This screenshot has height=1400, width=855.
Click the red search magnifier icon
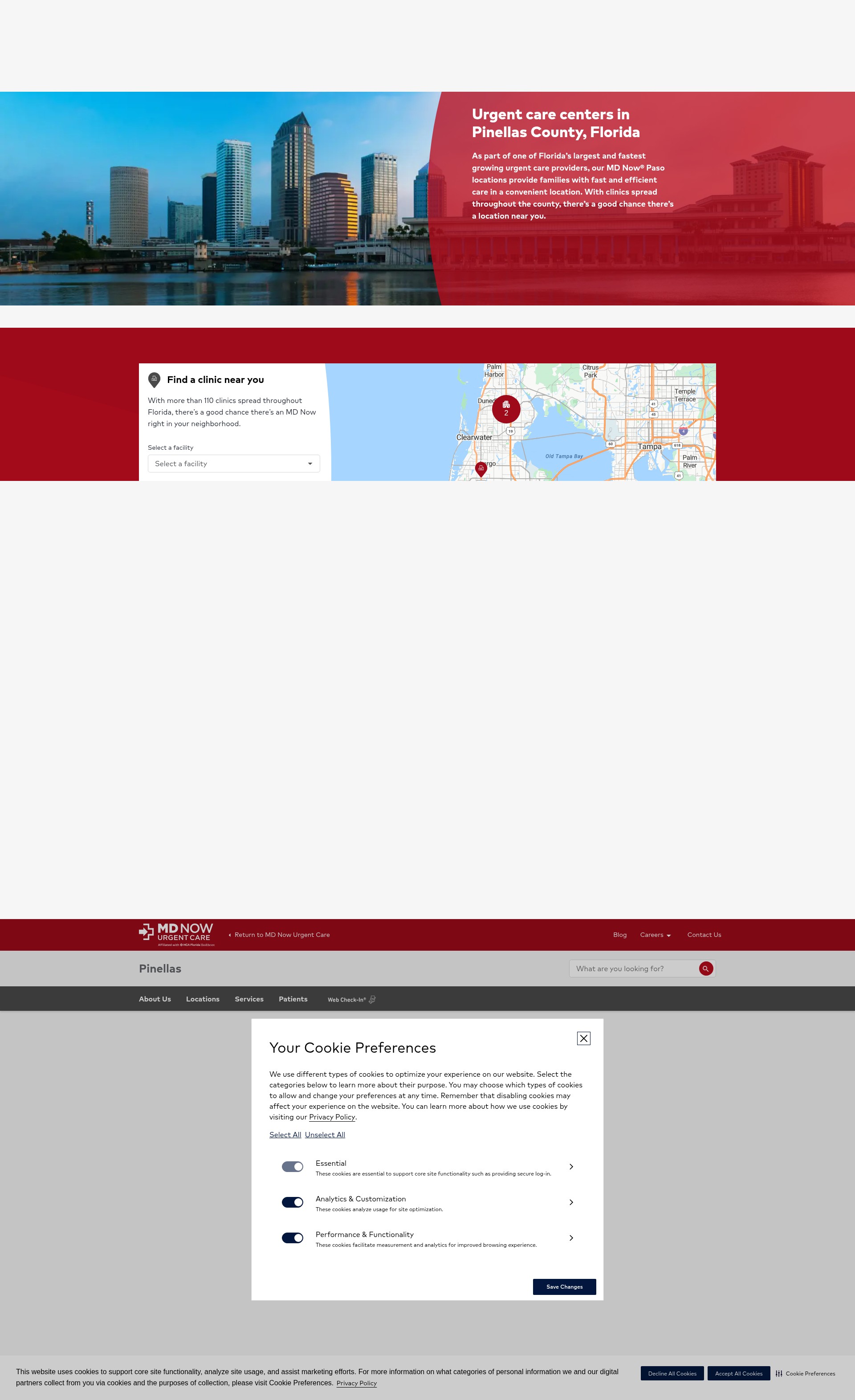tap(705, 969)
